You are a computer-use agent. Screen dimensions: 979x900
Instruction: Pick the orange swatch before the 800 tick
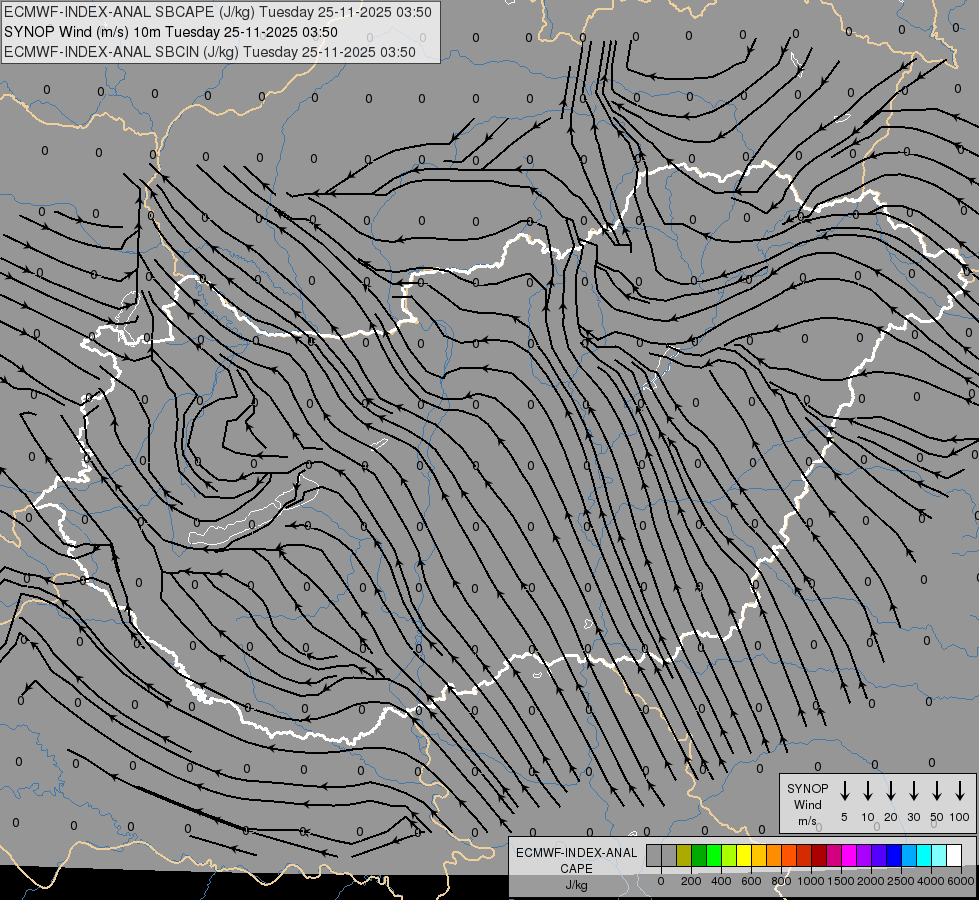coord(774,855)
